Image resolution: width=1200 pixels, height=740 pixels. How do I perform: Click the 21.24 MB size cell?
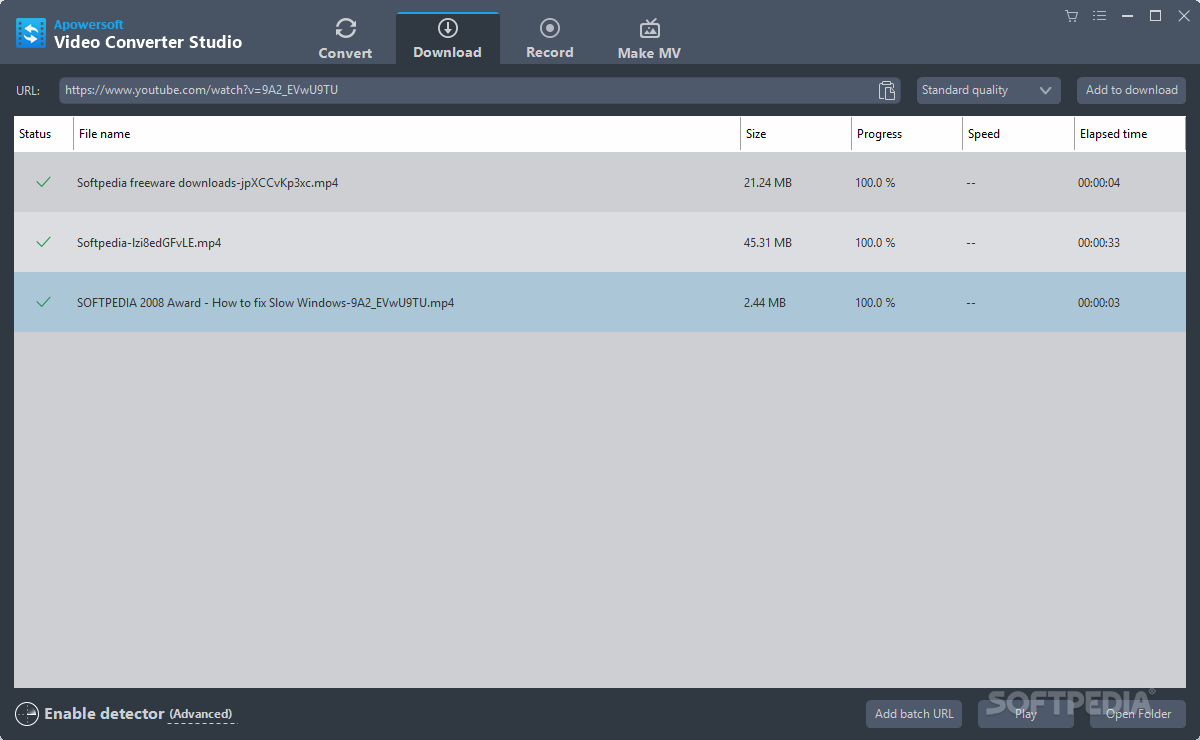click(x=768, y=183)
